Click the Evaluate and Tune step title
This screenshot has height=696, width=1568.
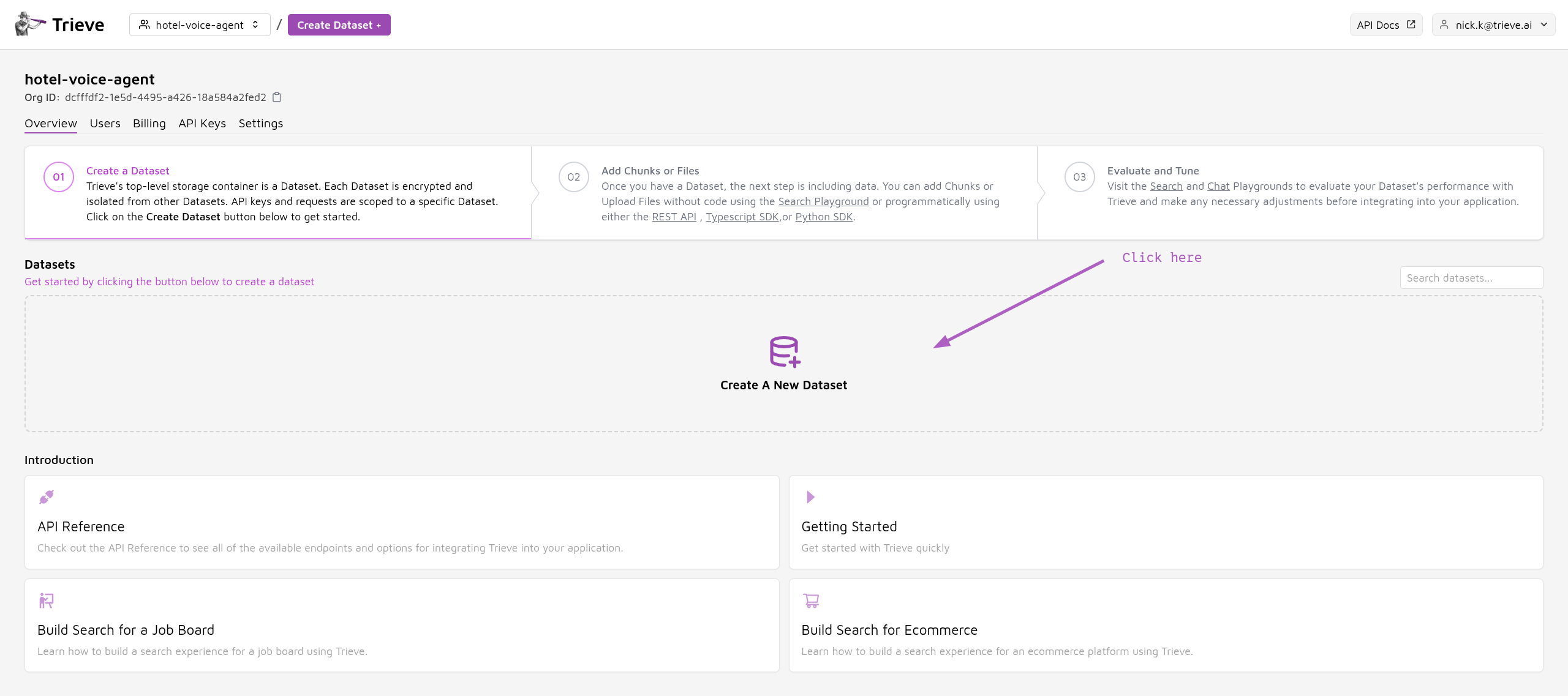[1153, 171]
